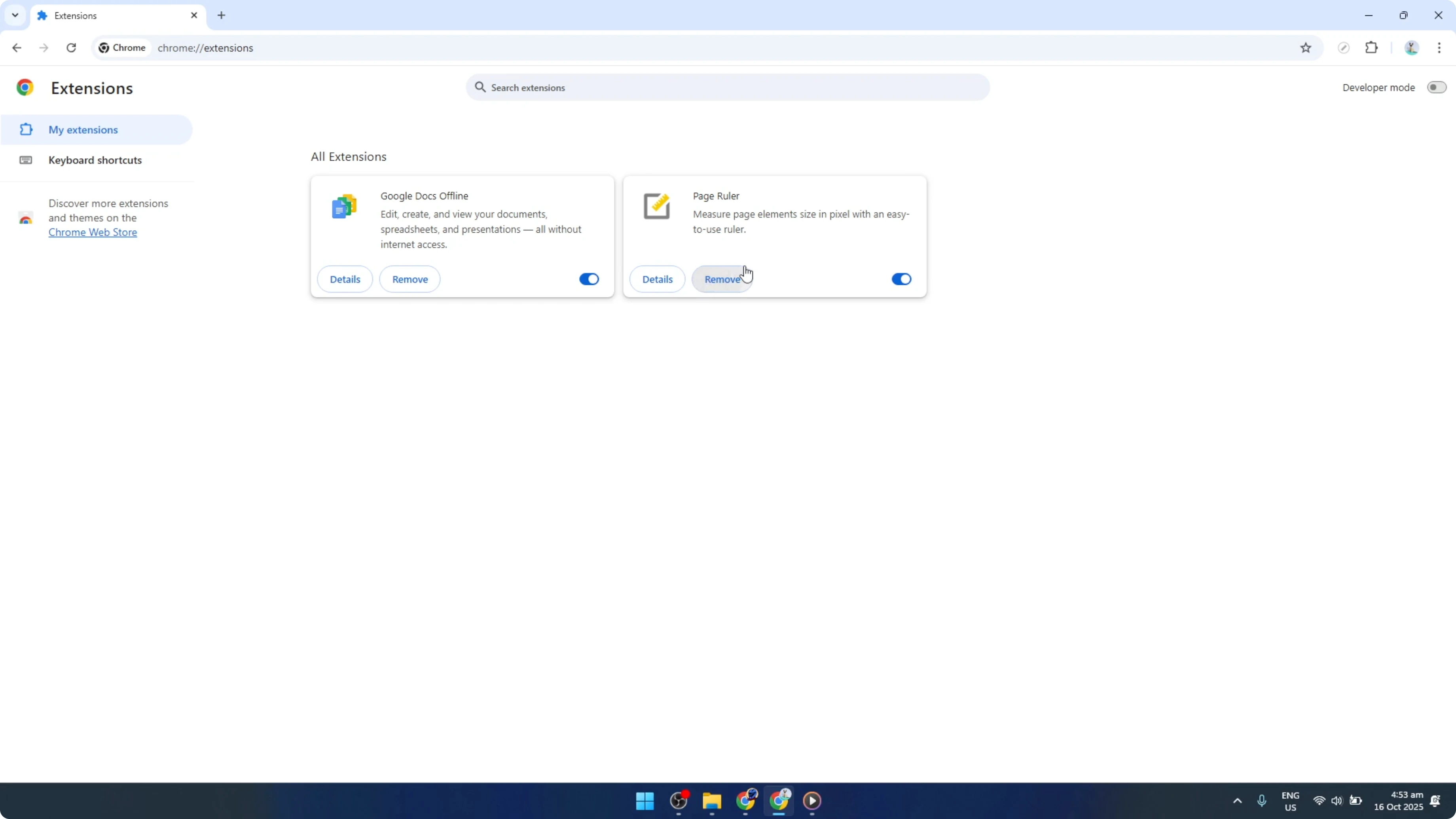Toggle Developer mode on
This screenshot has width=1456, height=819.
pyautogui.click(x=1436, y=87)
